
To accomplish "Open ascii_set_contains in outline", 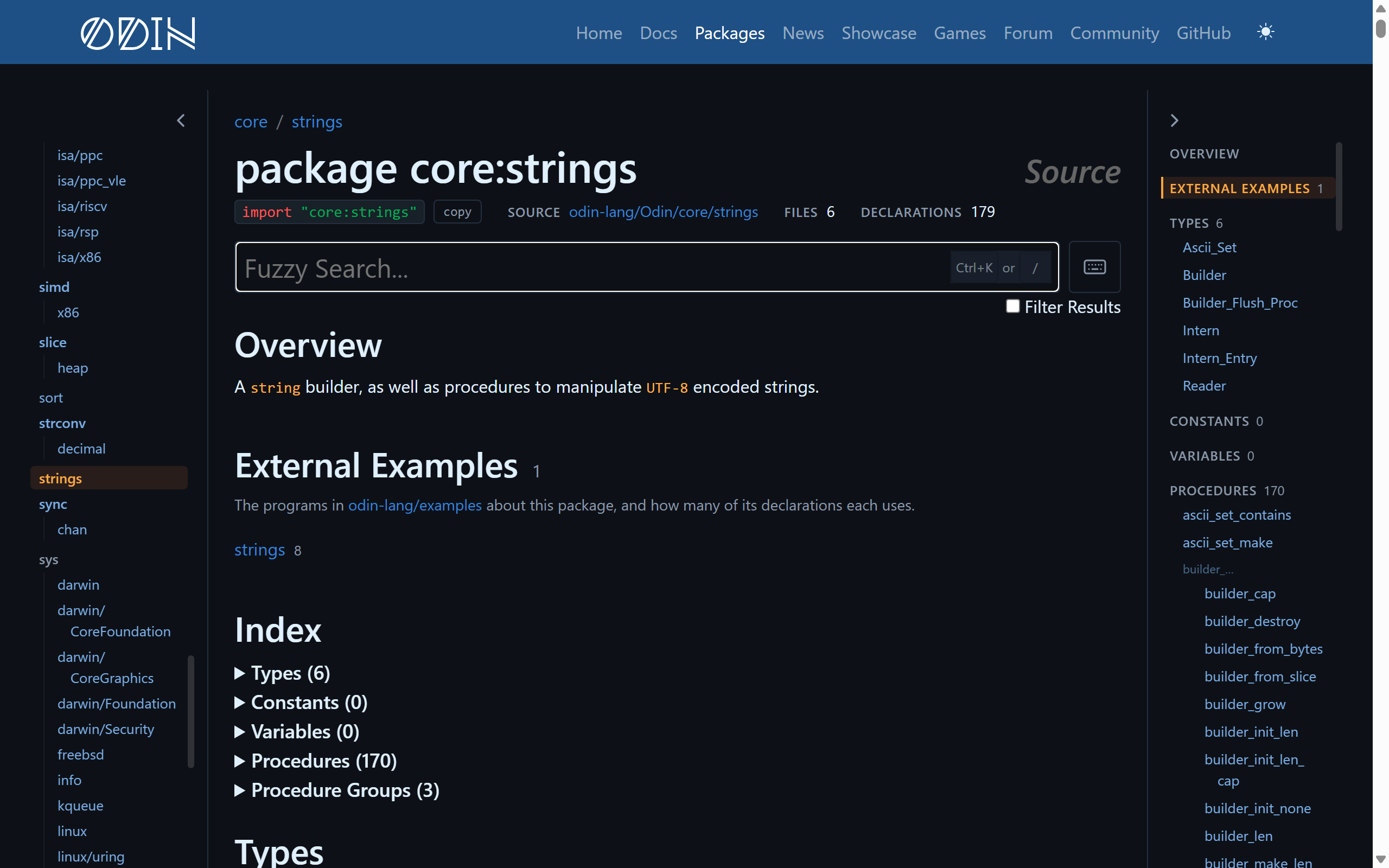I will (1237, 515).
